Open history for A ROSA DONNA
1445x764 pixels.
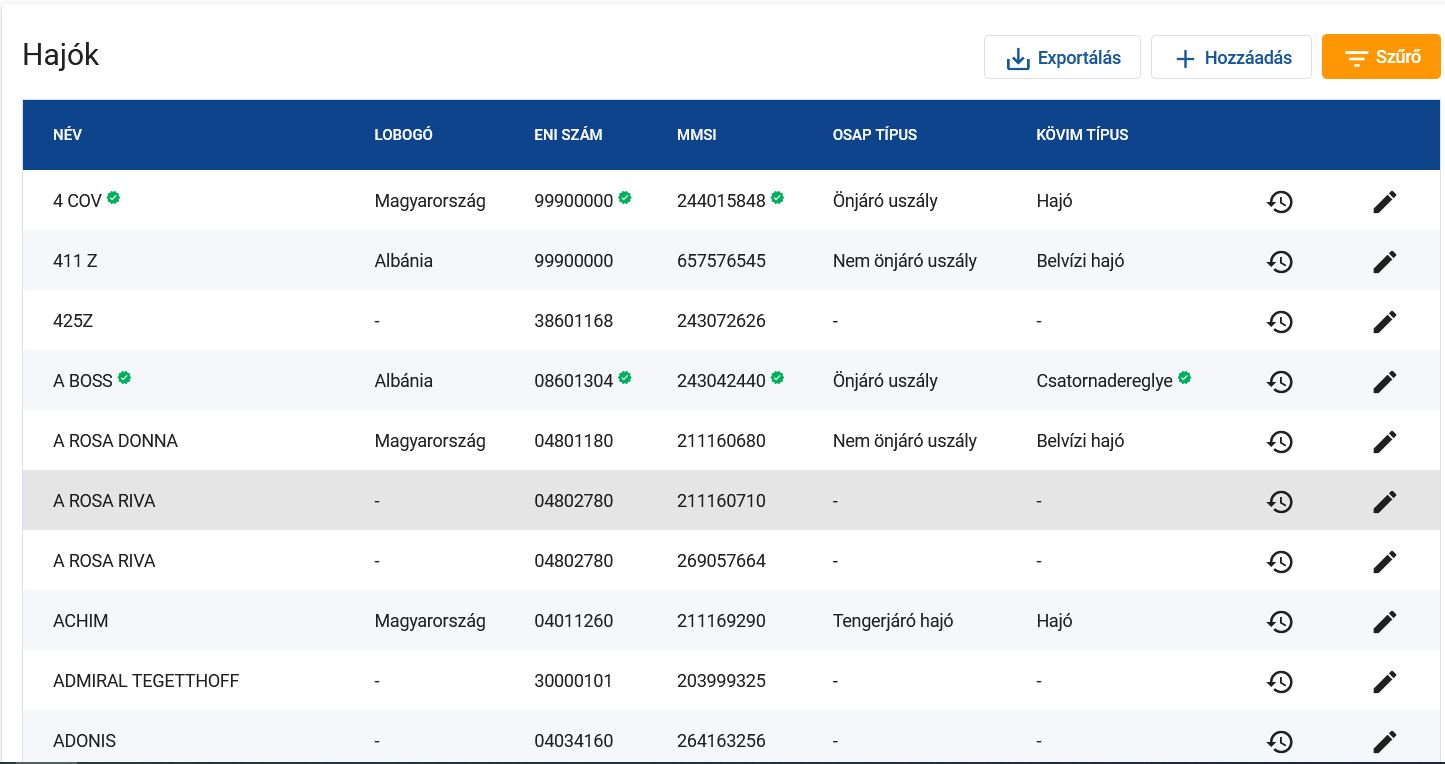[x=1279, y=441]
